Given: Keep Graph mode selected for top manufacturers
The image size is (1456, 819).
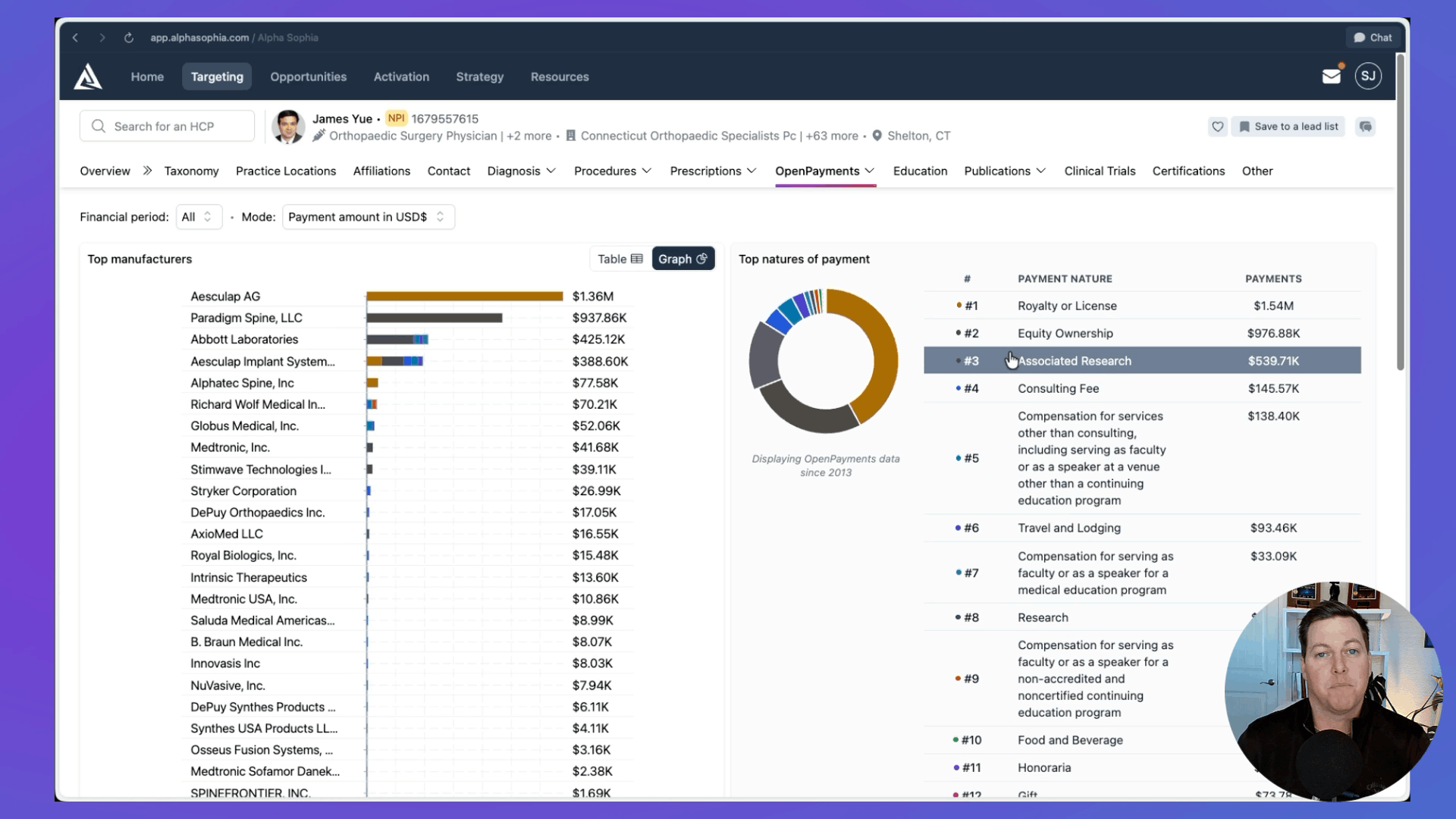Looking at the screenshot, I should pyautogui.click(x=682, y=259).
